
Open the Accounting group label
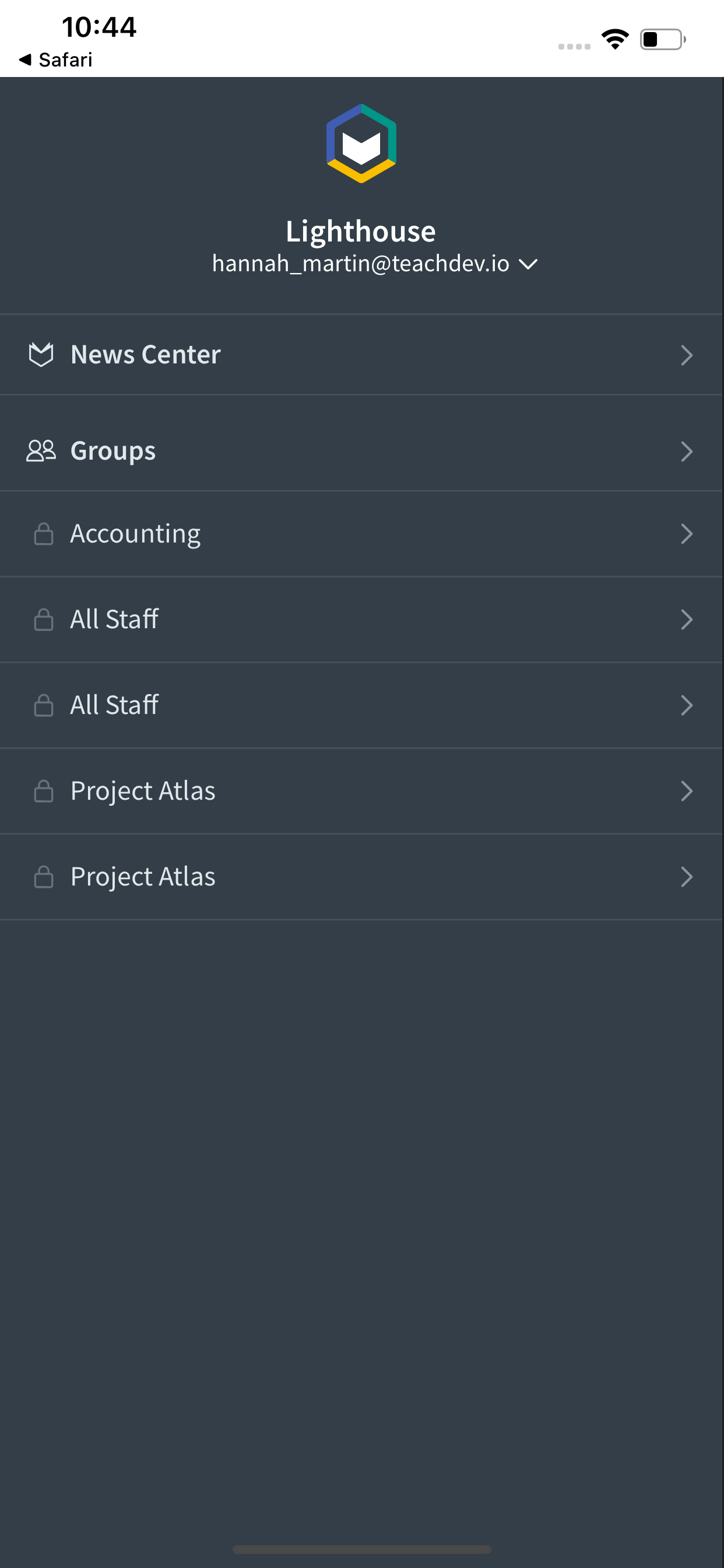point(135,534)
